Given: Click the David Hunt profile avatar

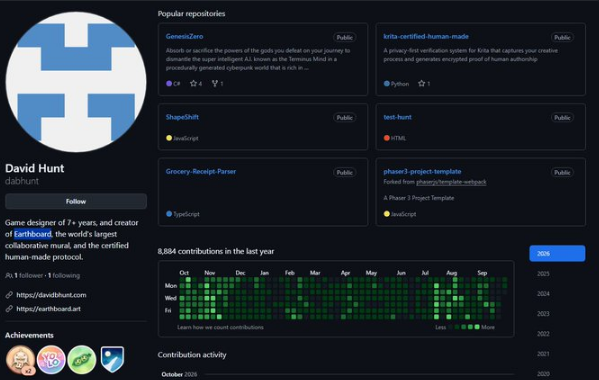Looking at the screenshot, I should coord(76,82).
